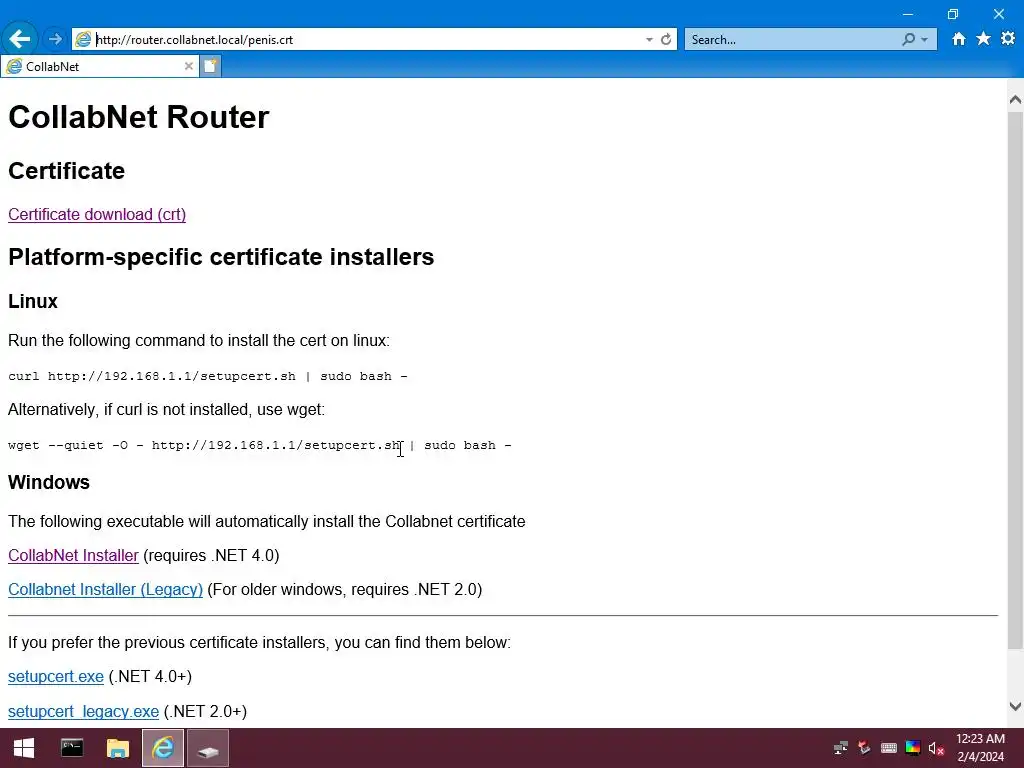Viewport: 1024px width, 768px height.
Task: Open Favorites star icon
Action: (x=983, y=39)
